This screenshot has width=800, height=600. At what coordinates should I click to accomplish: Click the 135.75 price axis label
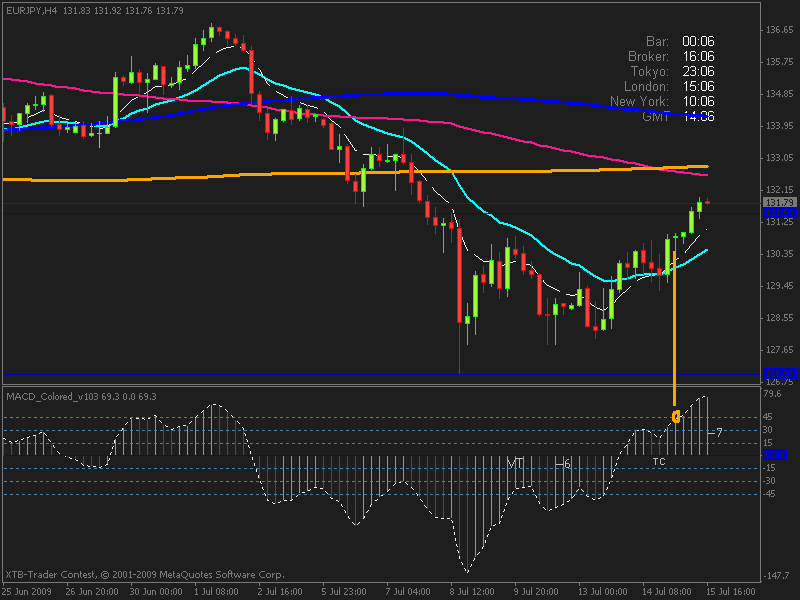tap(779, 62)
